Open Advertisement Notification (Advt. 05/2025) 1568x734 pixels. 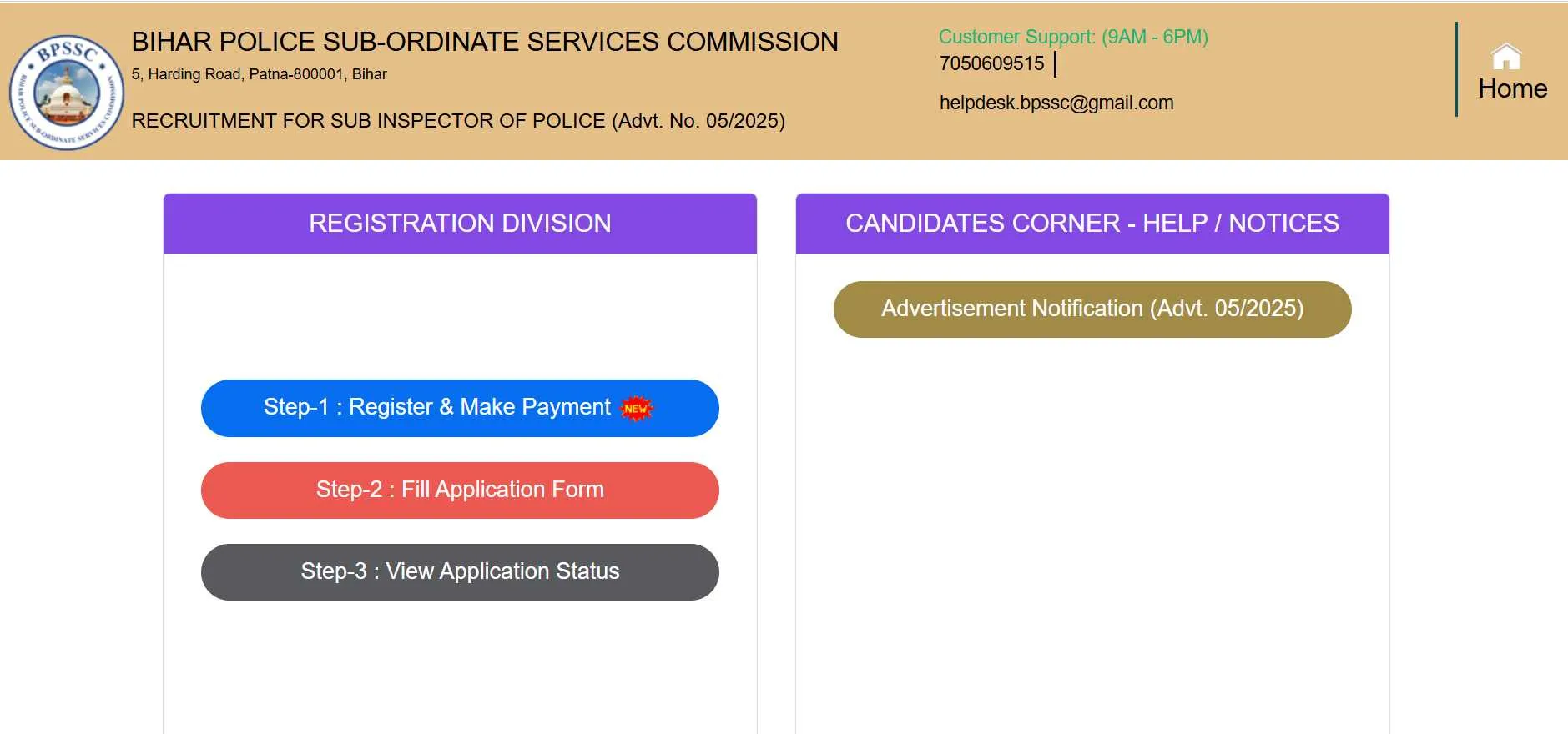(1092, 309)
